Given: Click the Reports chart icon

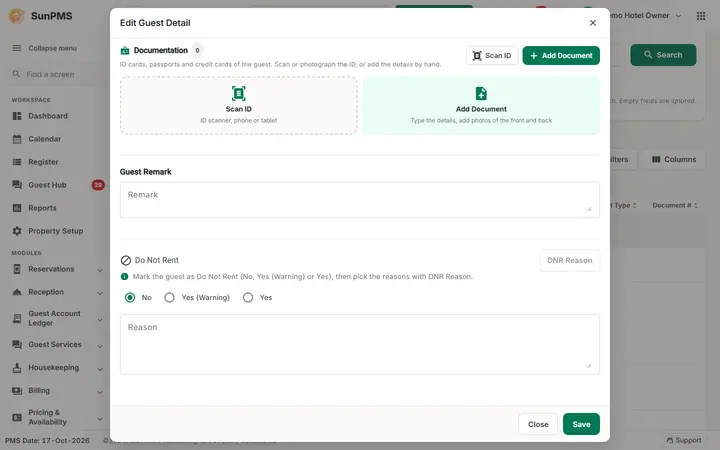Looking at the screenshot, I should click(17, 208).
